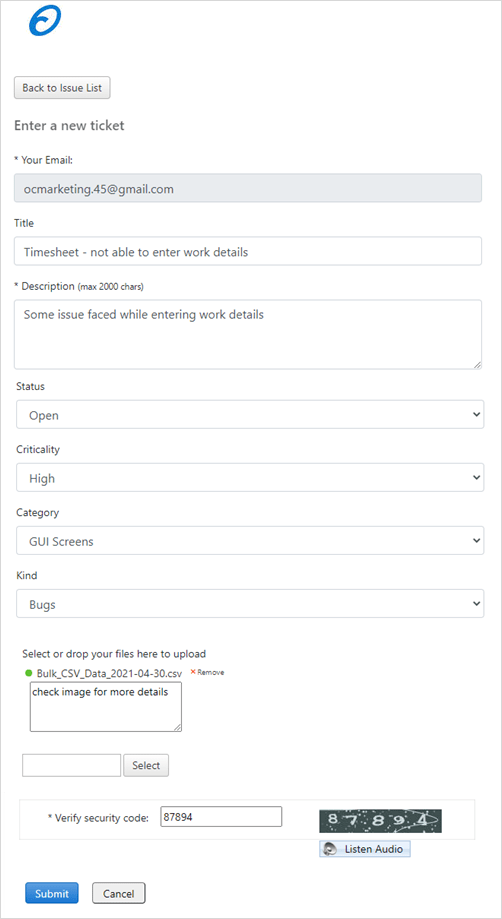Click the blue company logo icon
Screen dimensions: 502x919
point(45,22)
